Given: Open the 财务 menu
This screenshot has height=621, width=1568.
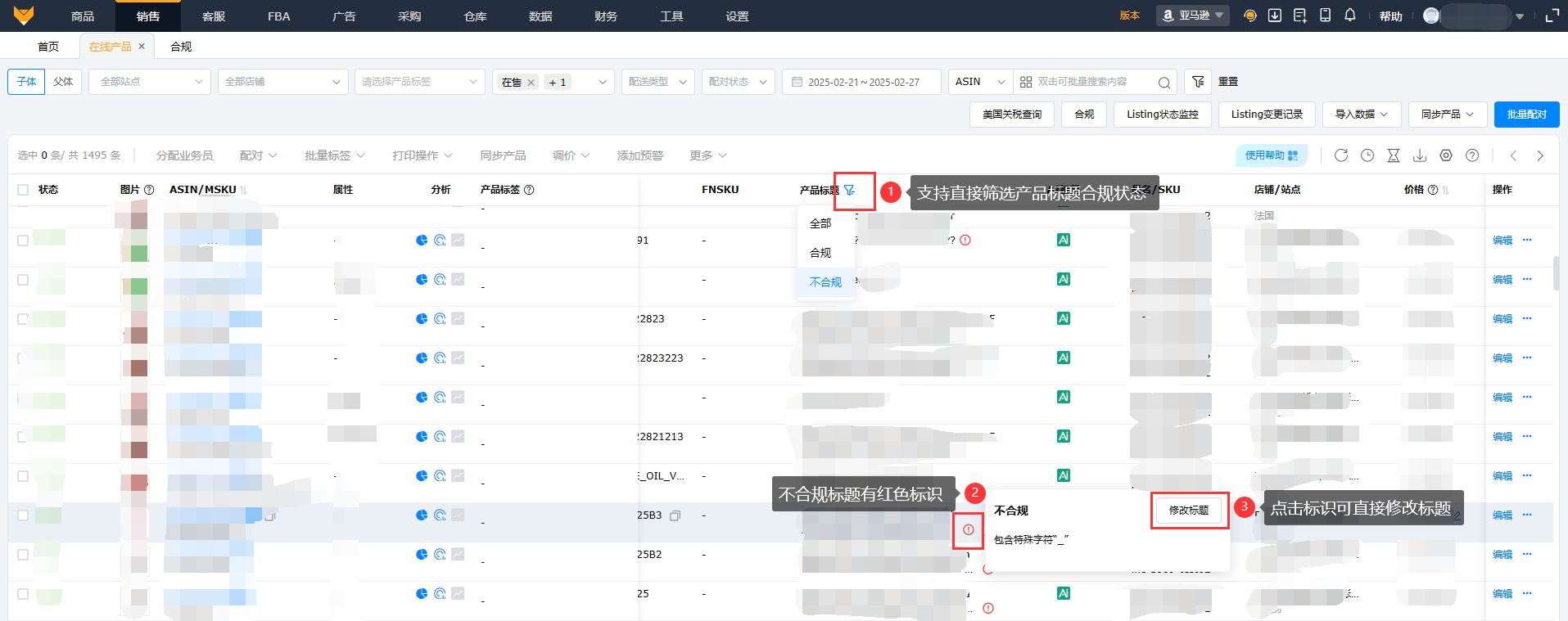Looking at the screenshot, I should point(606,16).
